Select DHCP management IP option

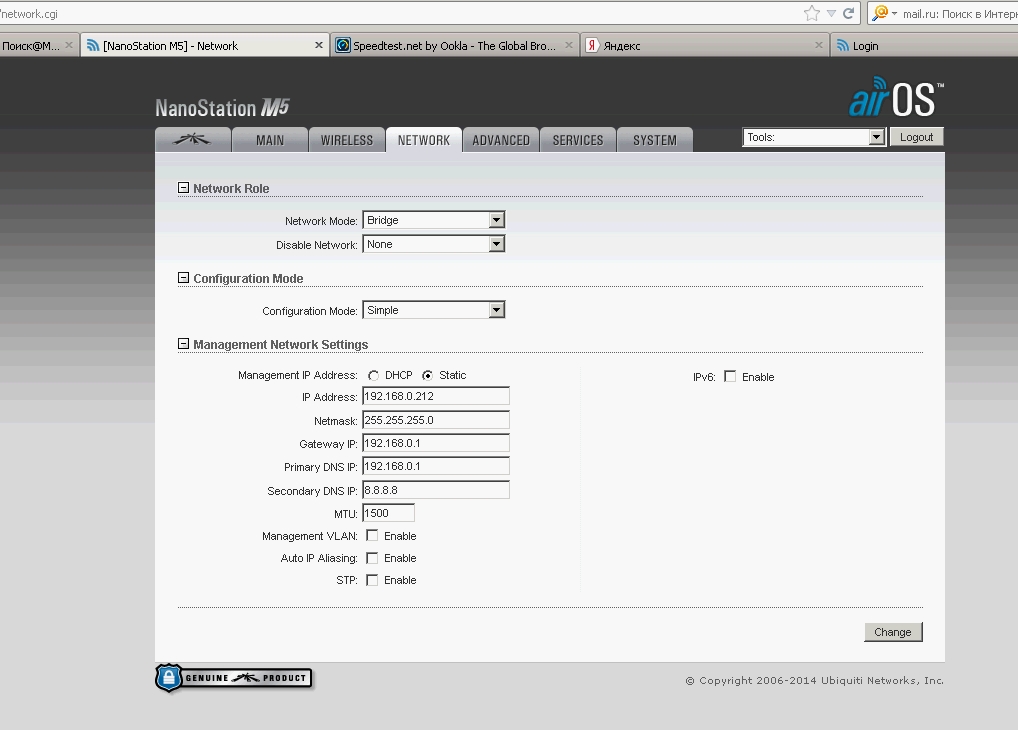click(373, 375)
